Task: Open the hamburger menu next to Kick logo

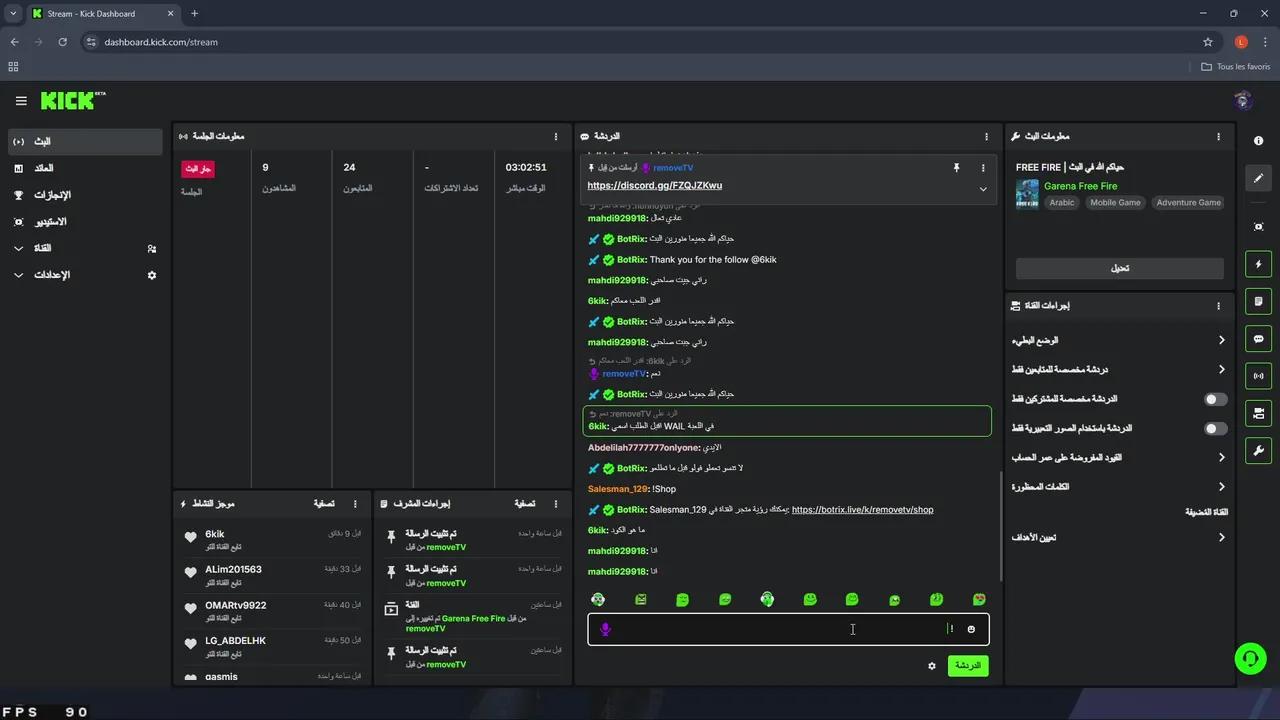Action: tap(21, 101)
